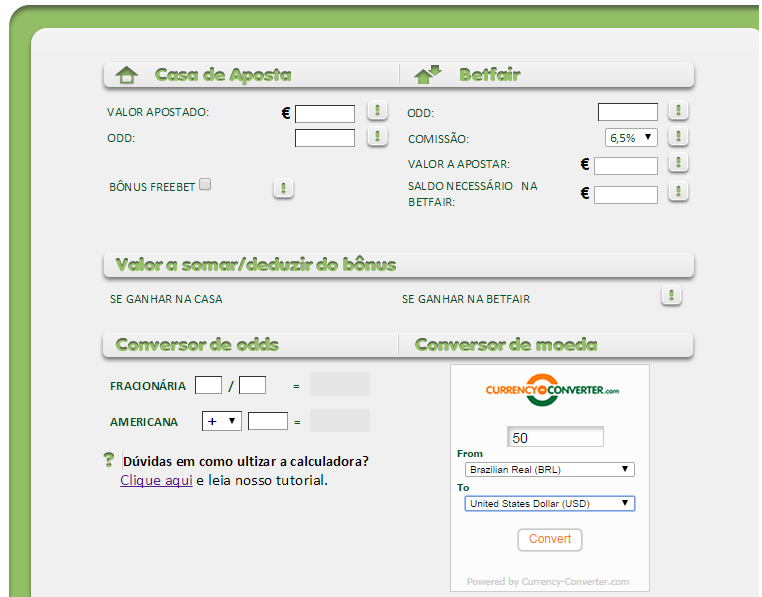The width and height of the screenshot is (762, 597).
Task: Click the SE GANHAR NA CASA label
Action: coord(166,299)
